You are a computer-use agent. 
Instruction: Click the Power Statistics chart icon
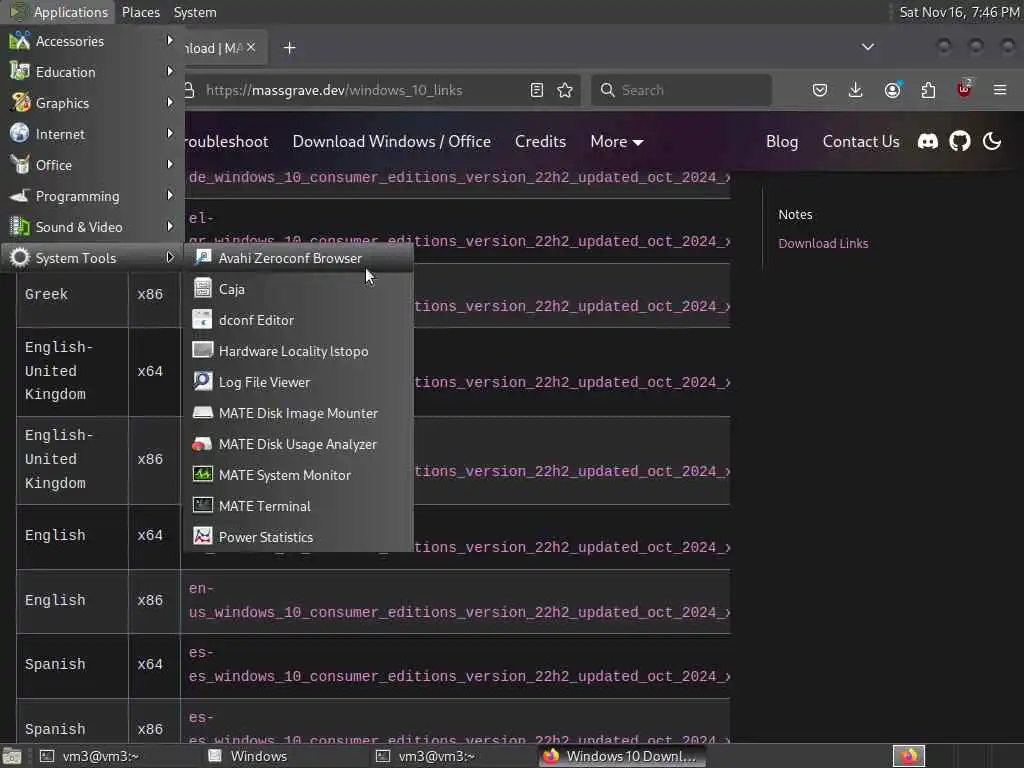coord(202,536)
